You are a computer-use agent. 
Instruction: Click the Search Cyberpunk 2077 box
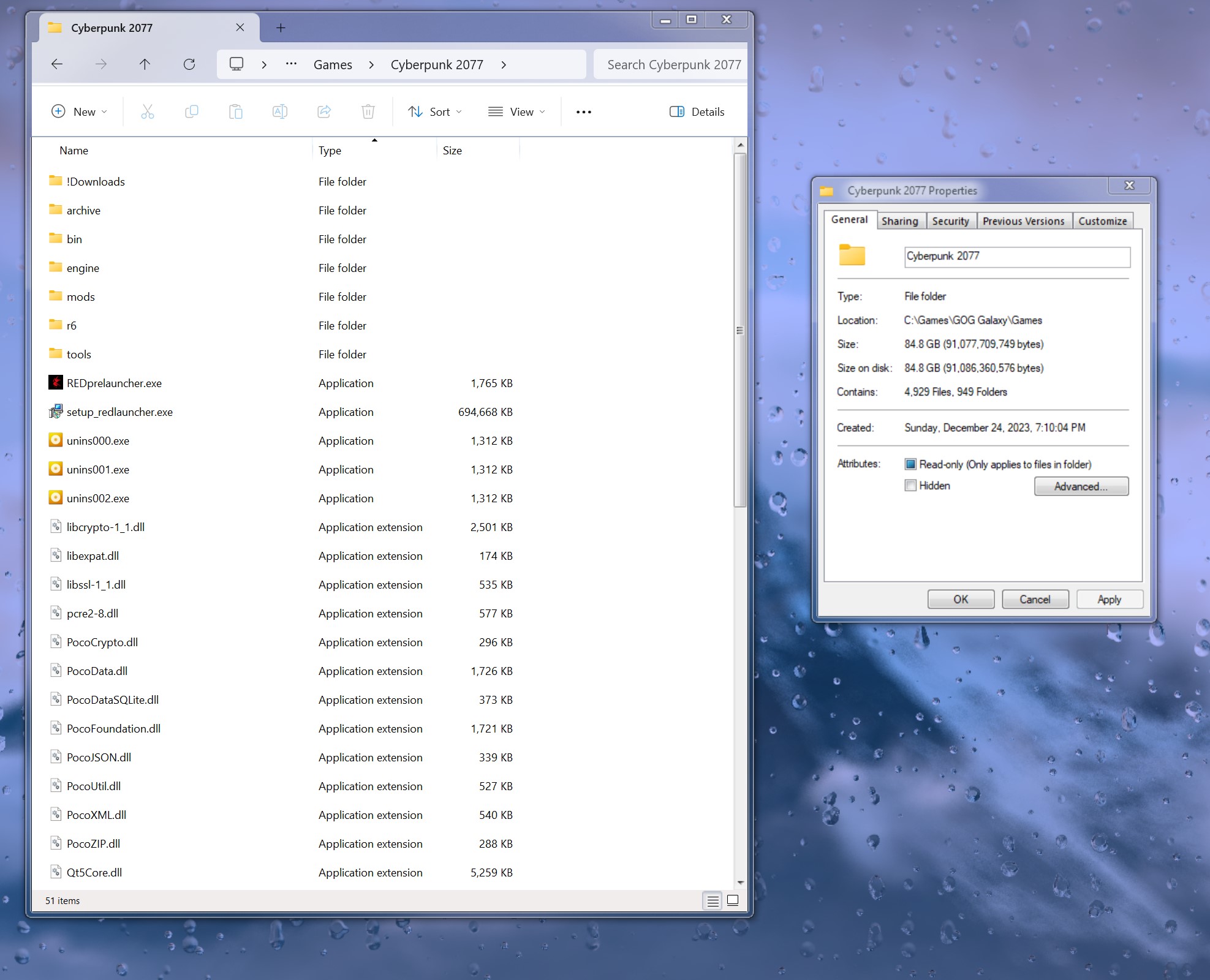pyautogui.click(x=671, y=65)
